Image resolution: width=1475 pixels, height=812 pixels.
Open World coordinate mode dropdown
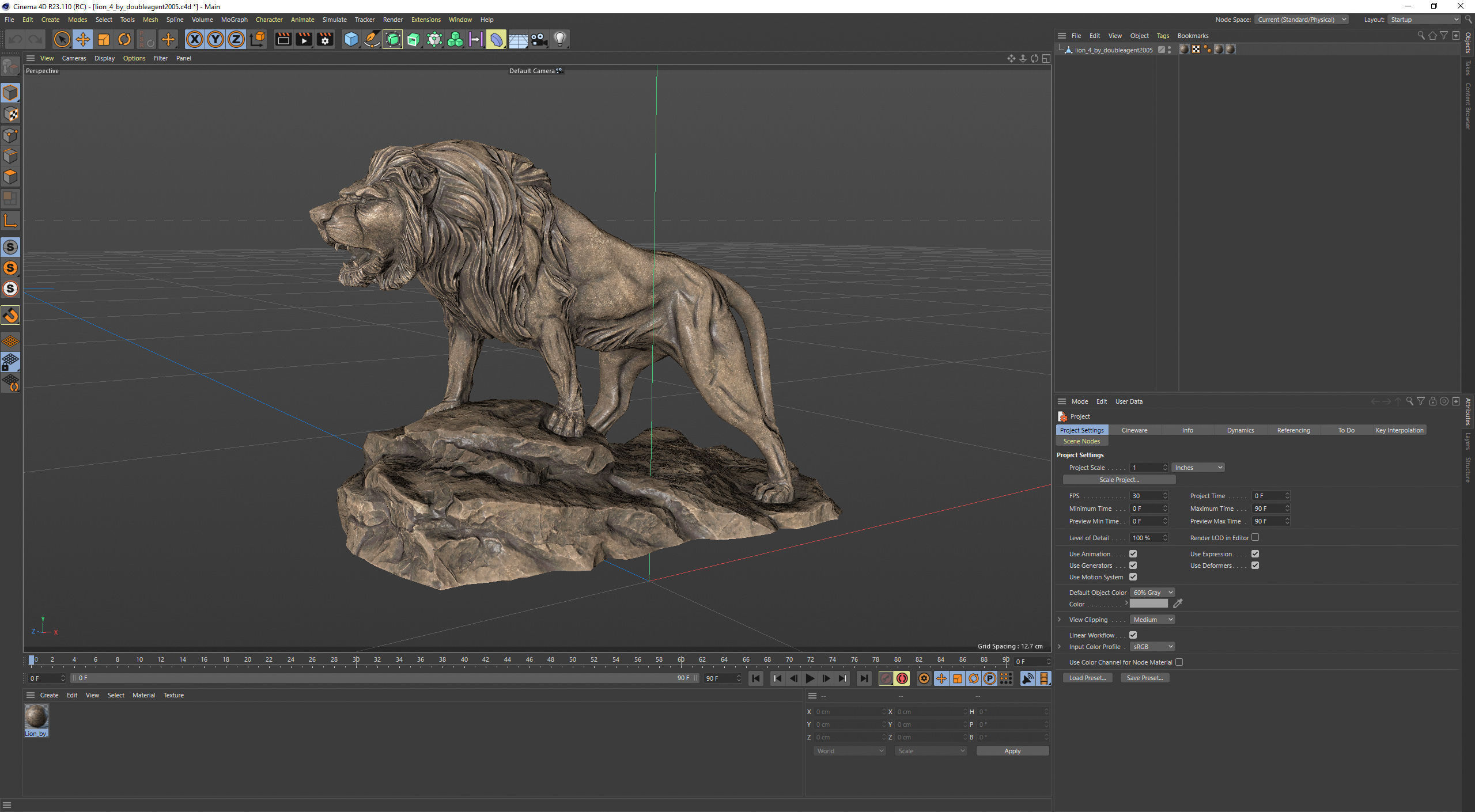point(850,751)
